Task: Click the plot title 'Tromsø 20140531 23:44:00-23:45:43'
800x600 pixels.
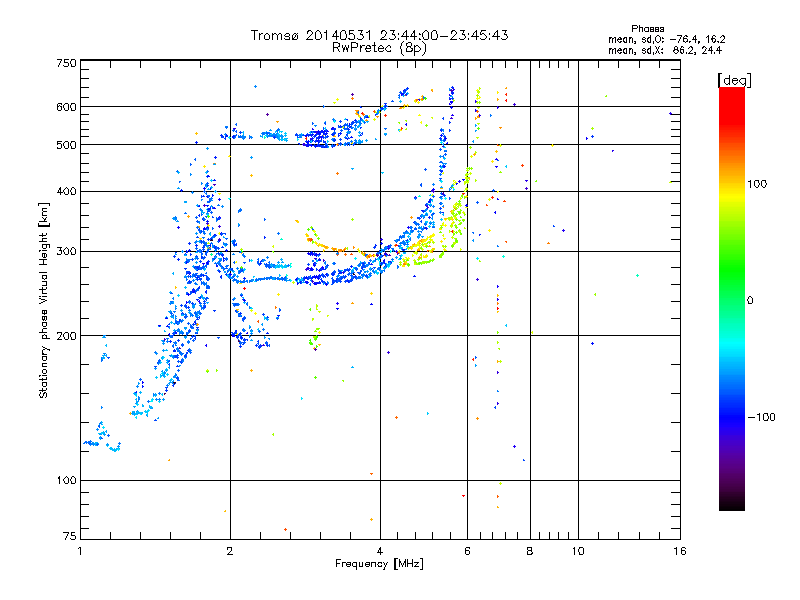Action: (380, 35)
